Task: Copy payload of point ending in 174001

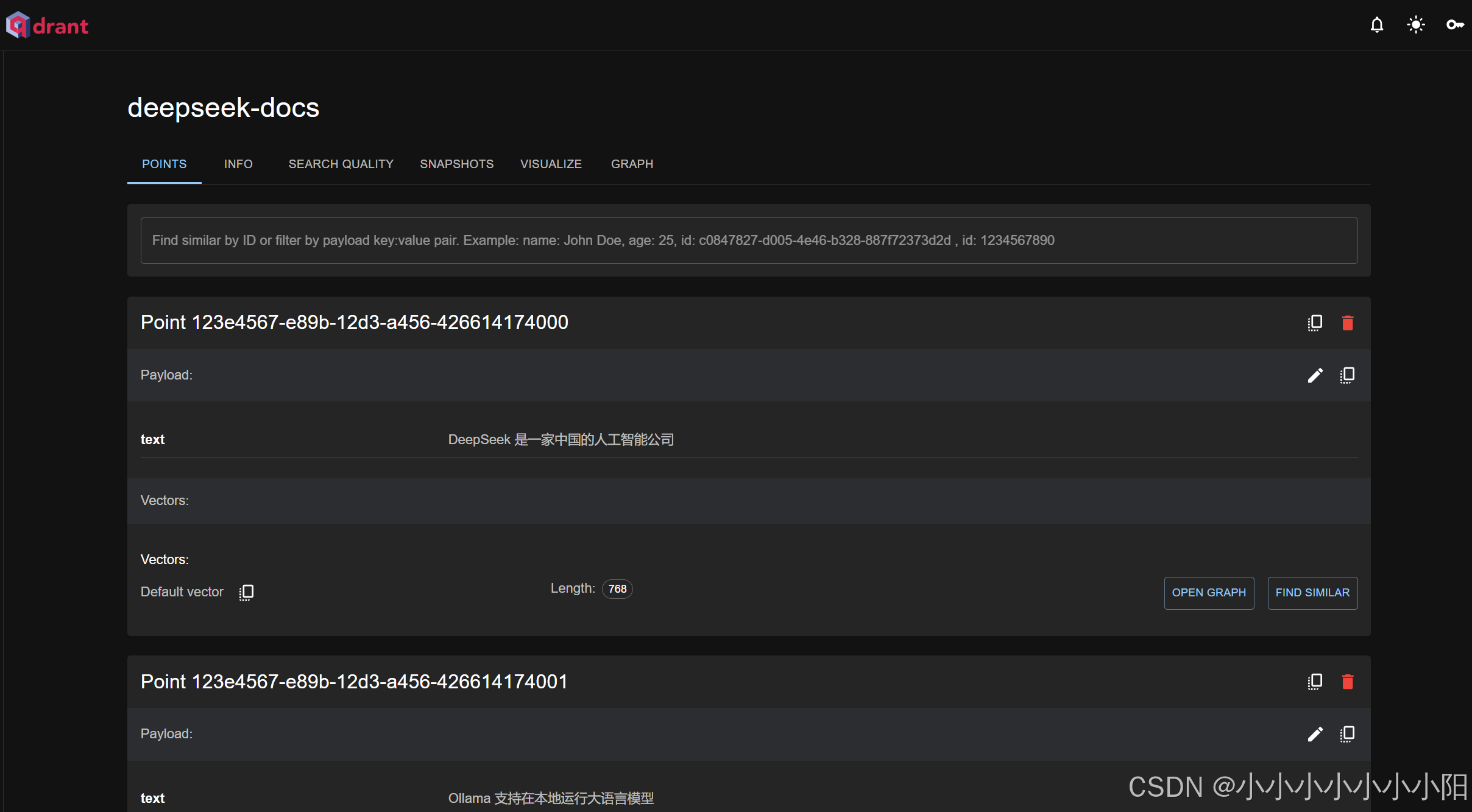Action: pos(1347,734)
